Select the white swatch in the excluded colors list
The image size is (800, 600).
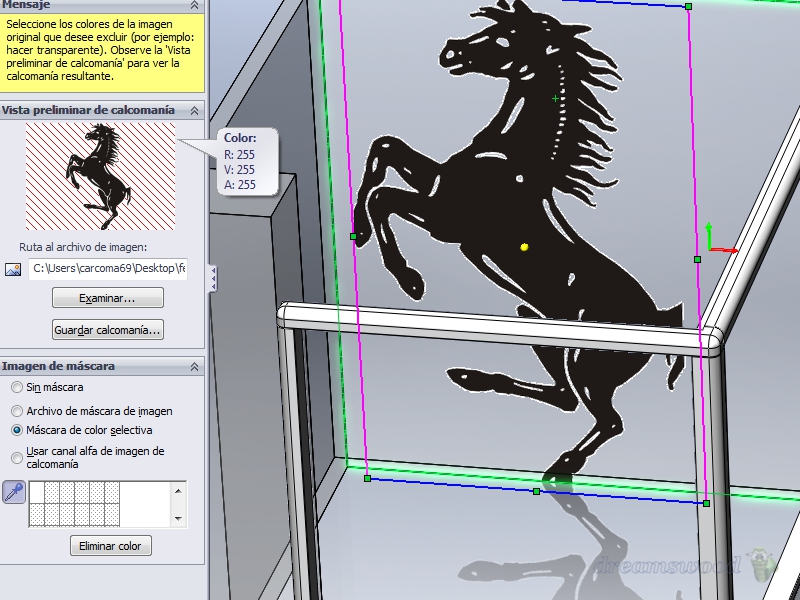(37, 492)
